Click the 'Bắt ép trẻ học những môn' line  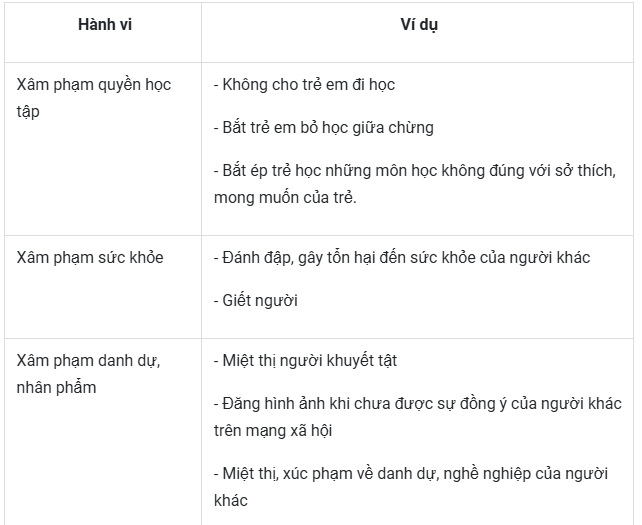coord(415,170)
